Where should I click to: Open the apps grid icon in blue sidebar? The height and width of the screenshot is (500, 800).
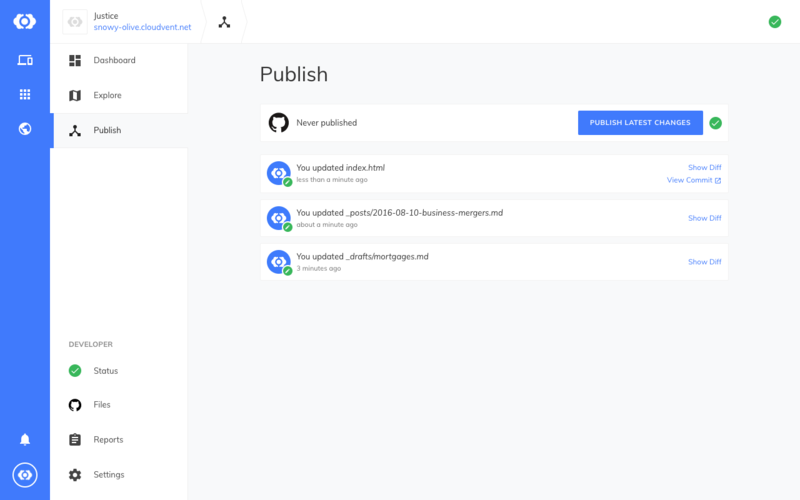[24, 94]
